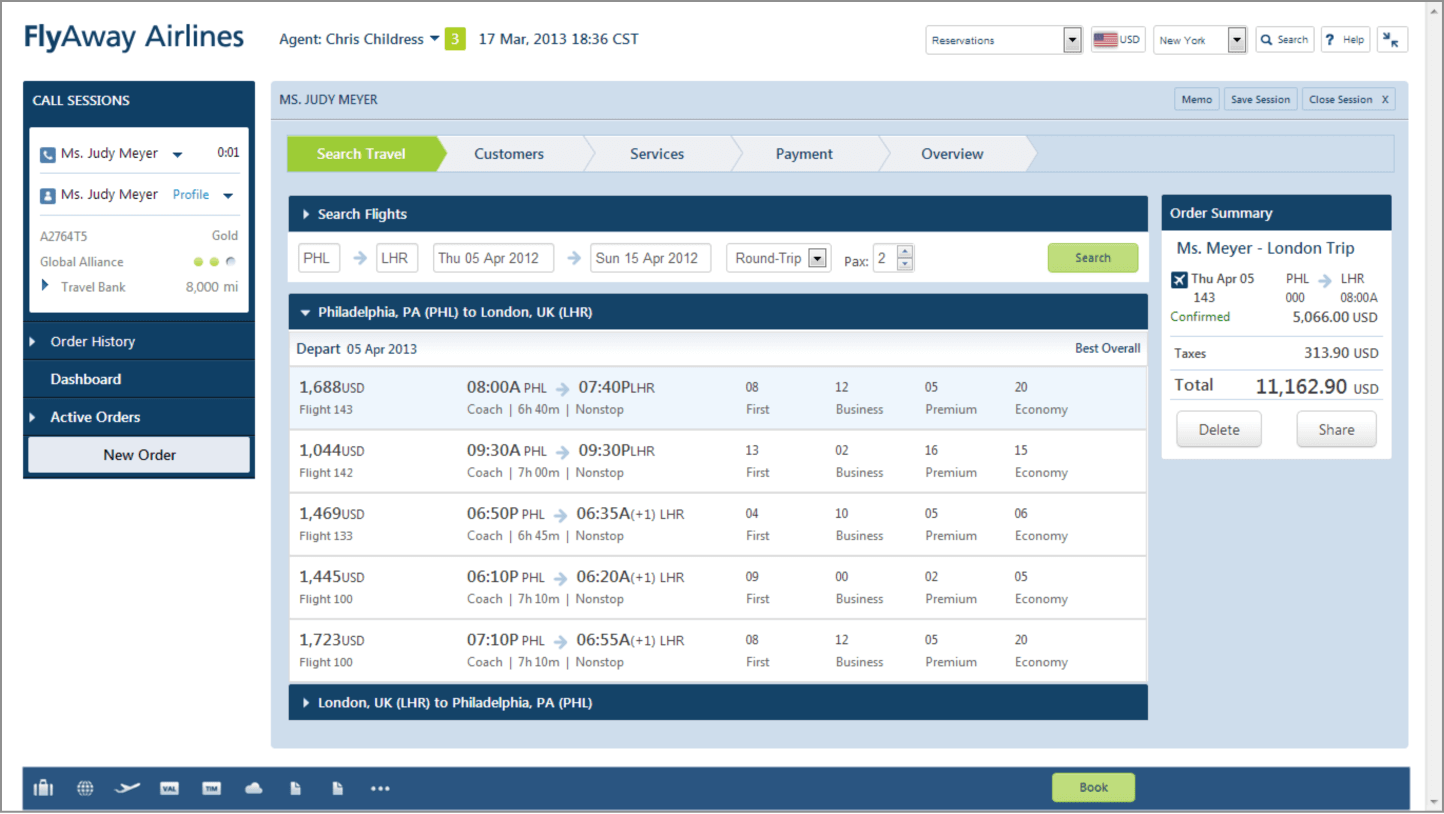The width and height of the screenshot is (1444, 814).
Task: Click the green Book button
Action: (x=1093, y=787)
